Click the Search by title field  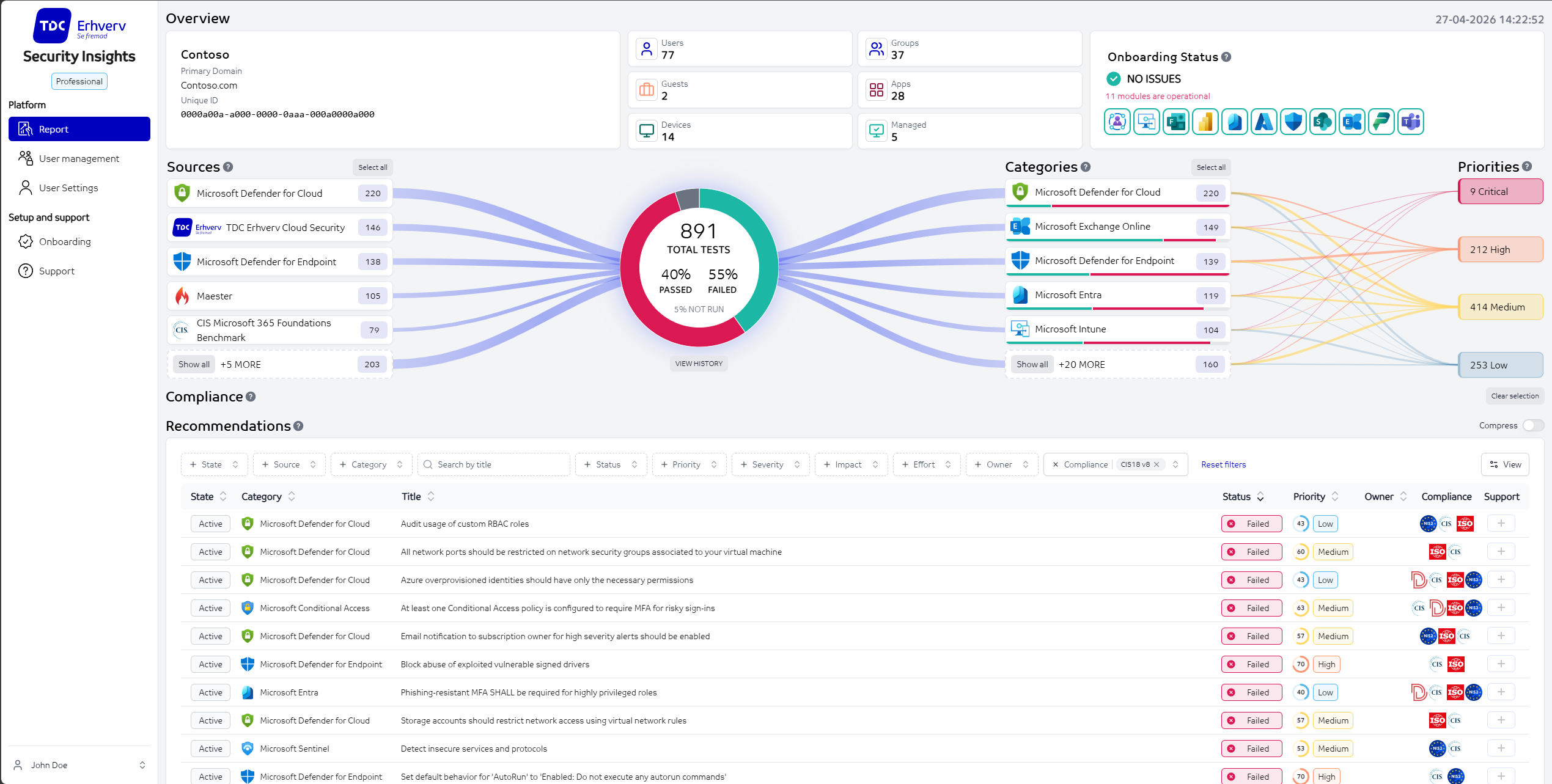pos(494,464)
